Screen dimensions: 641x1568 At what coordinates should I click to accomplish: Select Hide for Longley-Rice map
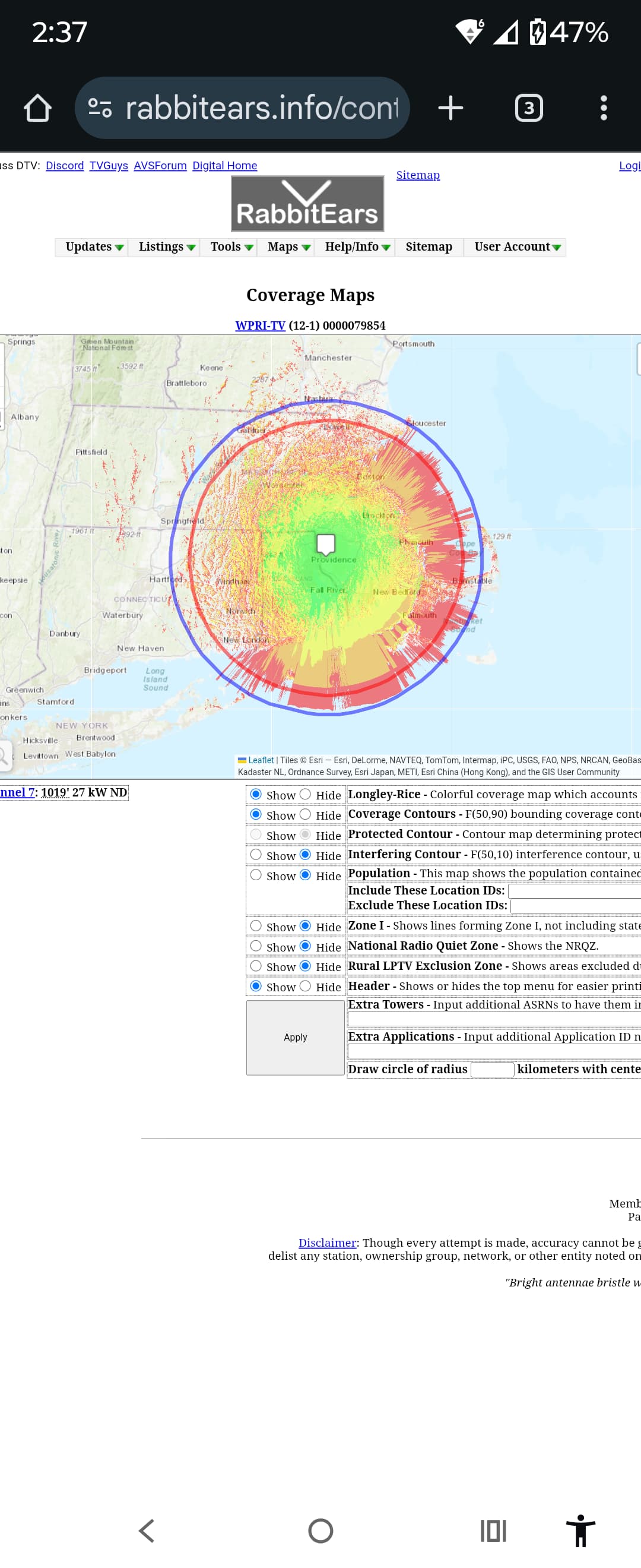(305, 794)
